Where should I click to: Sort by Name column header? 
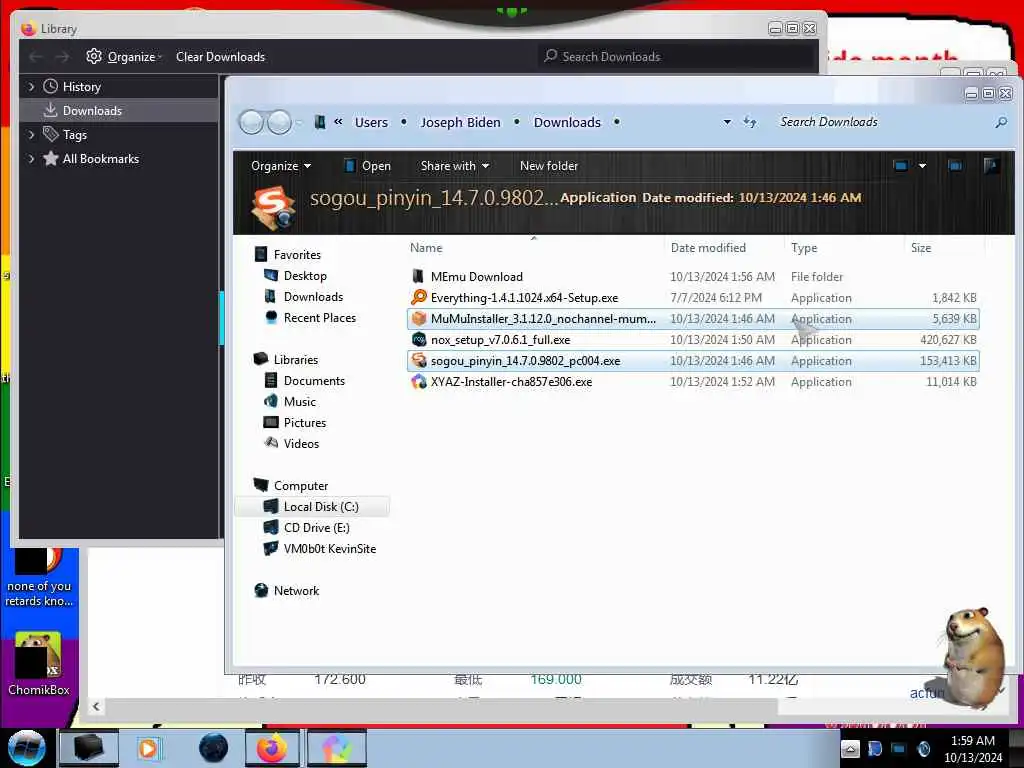click(426, 248)
